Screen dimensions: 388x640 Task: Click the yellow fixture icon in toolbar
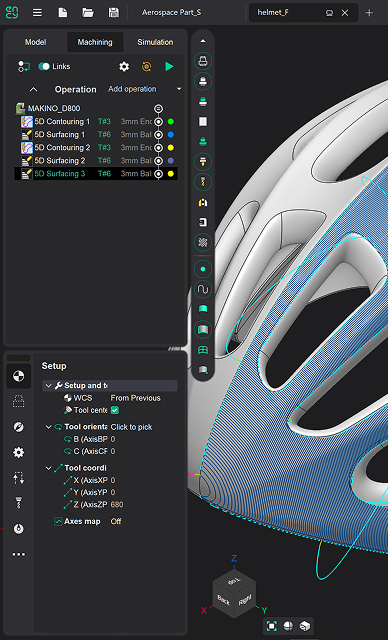click(203, 202)
